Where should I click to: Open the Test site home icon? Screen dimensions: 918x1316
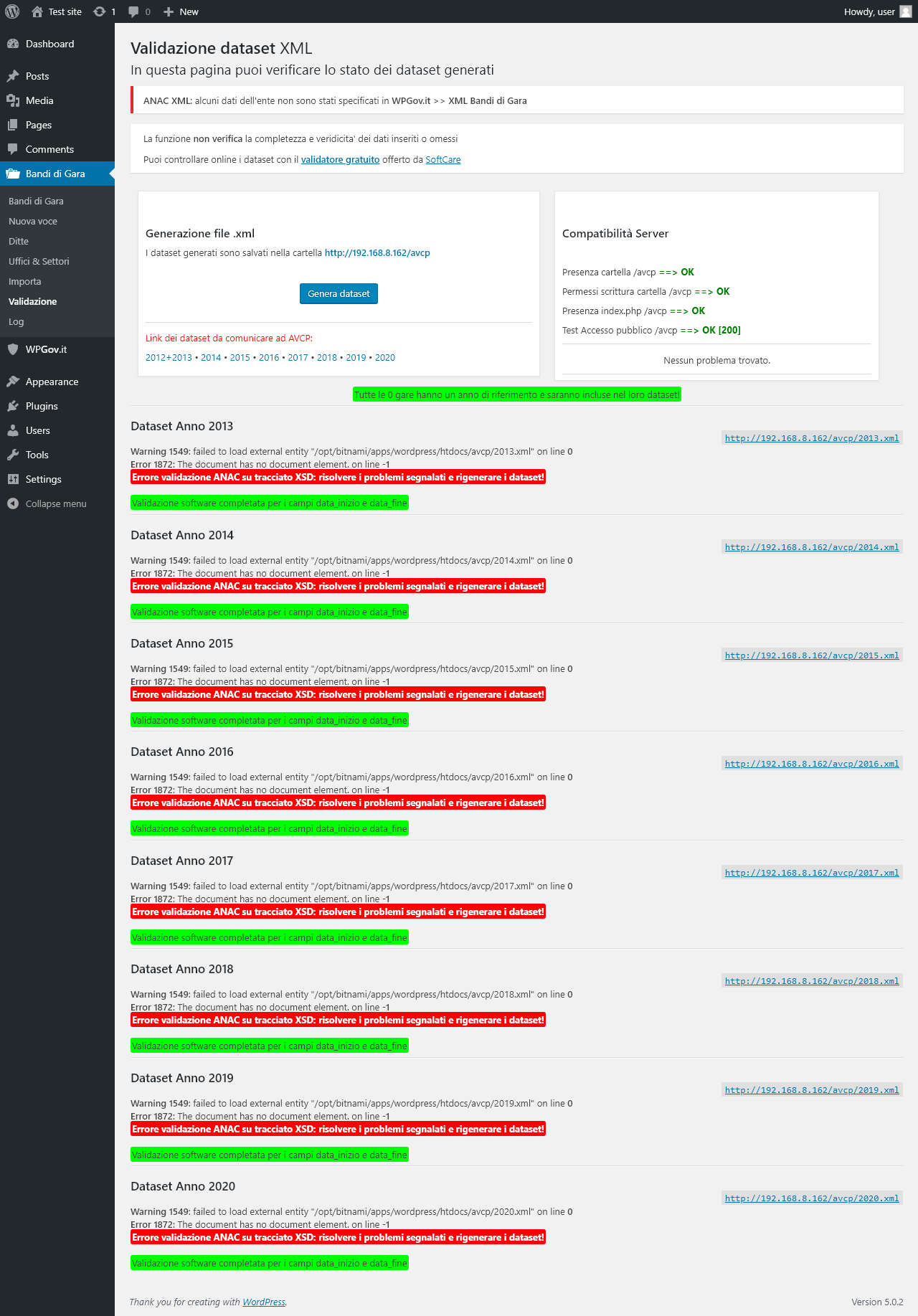(x=37, y=11)
